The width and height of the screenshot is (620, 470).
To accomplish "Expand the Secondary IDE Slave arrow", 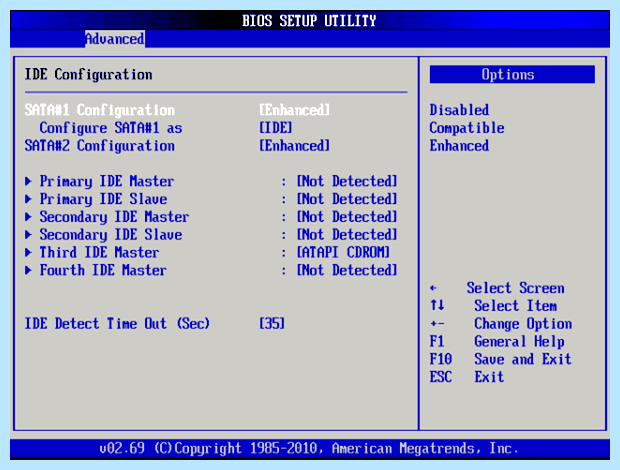I will (x=28, y=235).
